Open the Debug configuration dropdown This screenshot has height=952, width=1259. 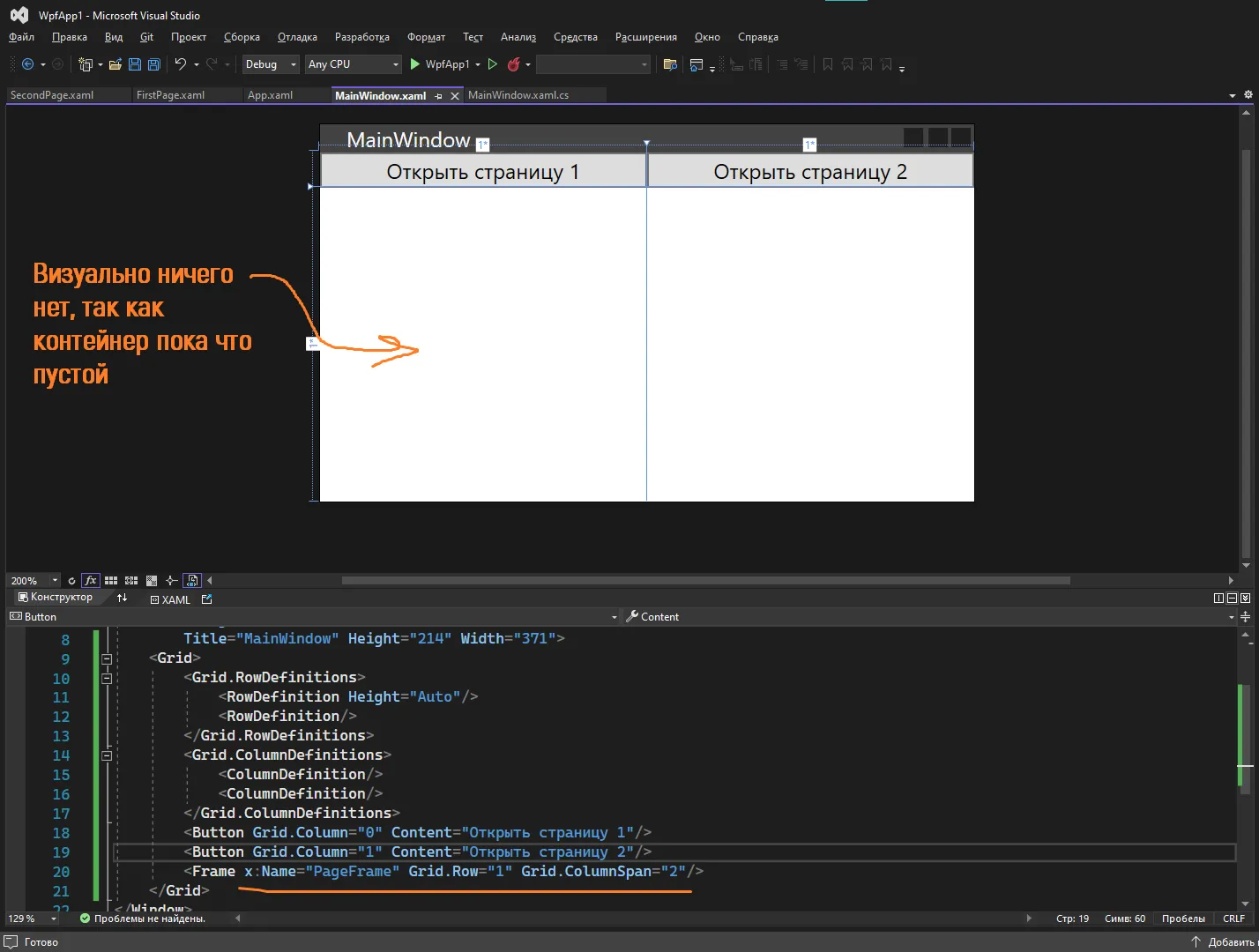[271, 64]
